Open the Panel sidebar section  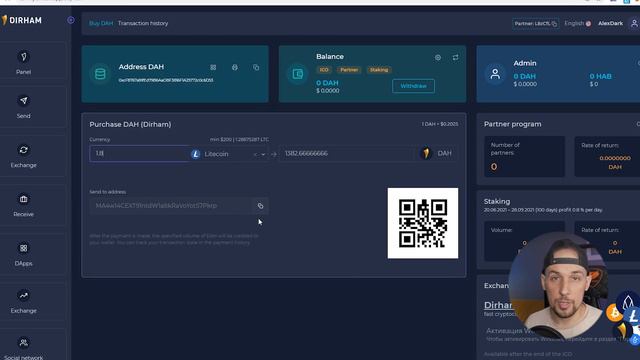[23, 63]
